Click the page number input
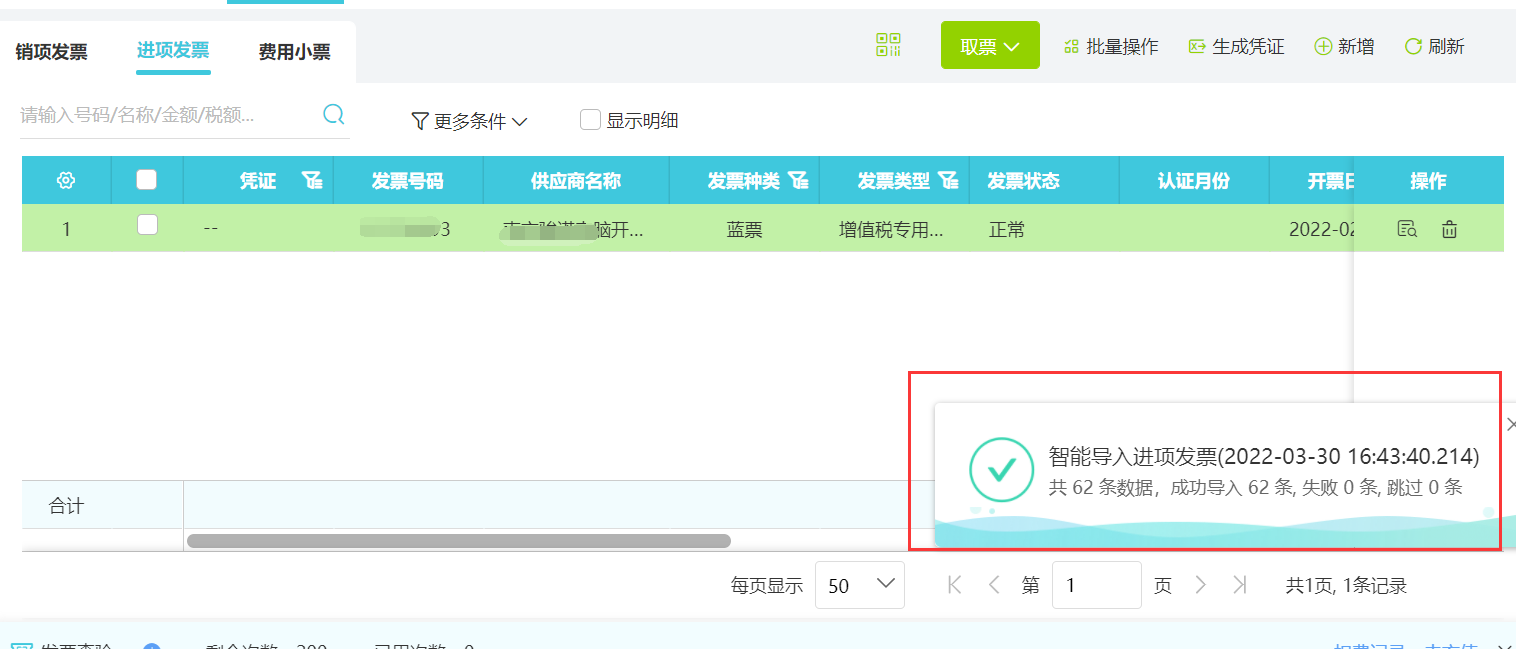Image resolution: width=1516 pixels, height=649 pixels. point(1097,585)
